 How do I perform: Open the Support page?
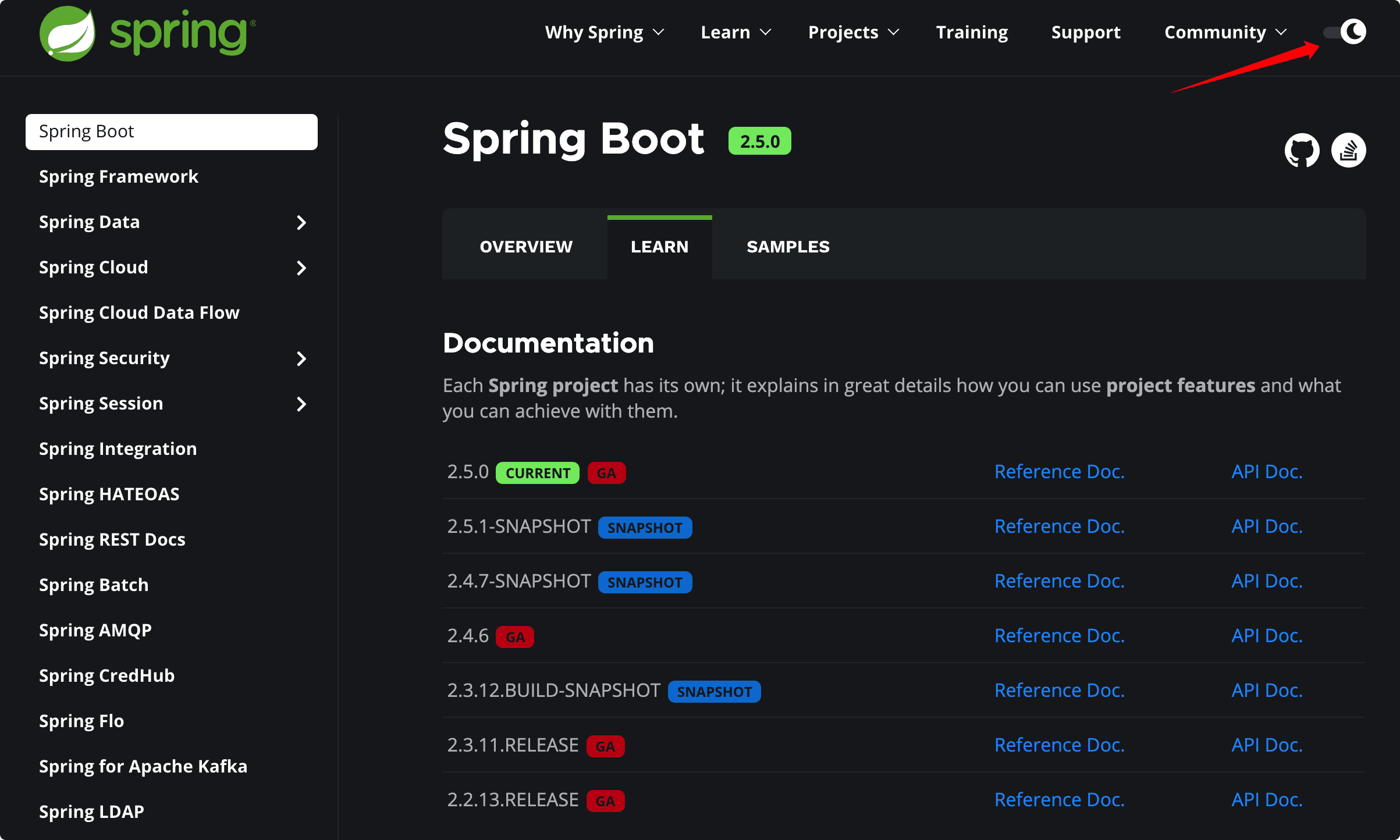(1086, 32)
